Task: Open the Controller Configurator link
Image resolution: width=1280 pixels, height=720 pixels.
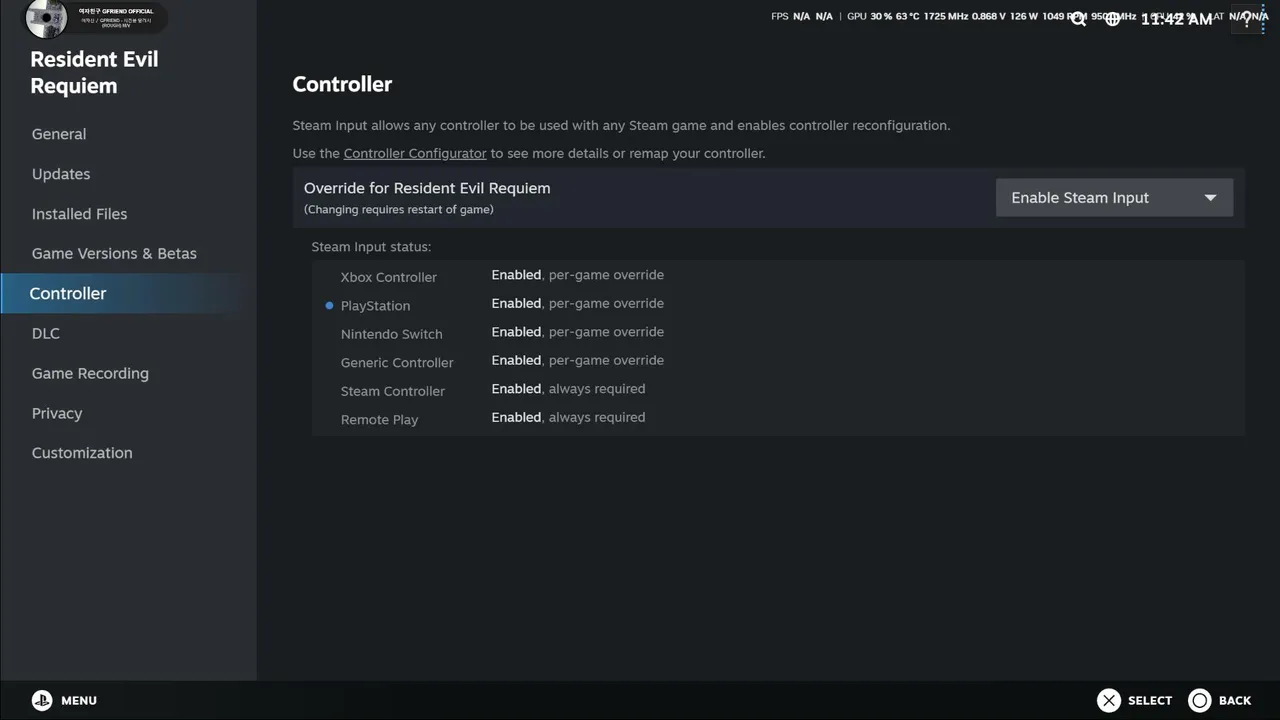Action: click(415, 153)
